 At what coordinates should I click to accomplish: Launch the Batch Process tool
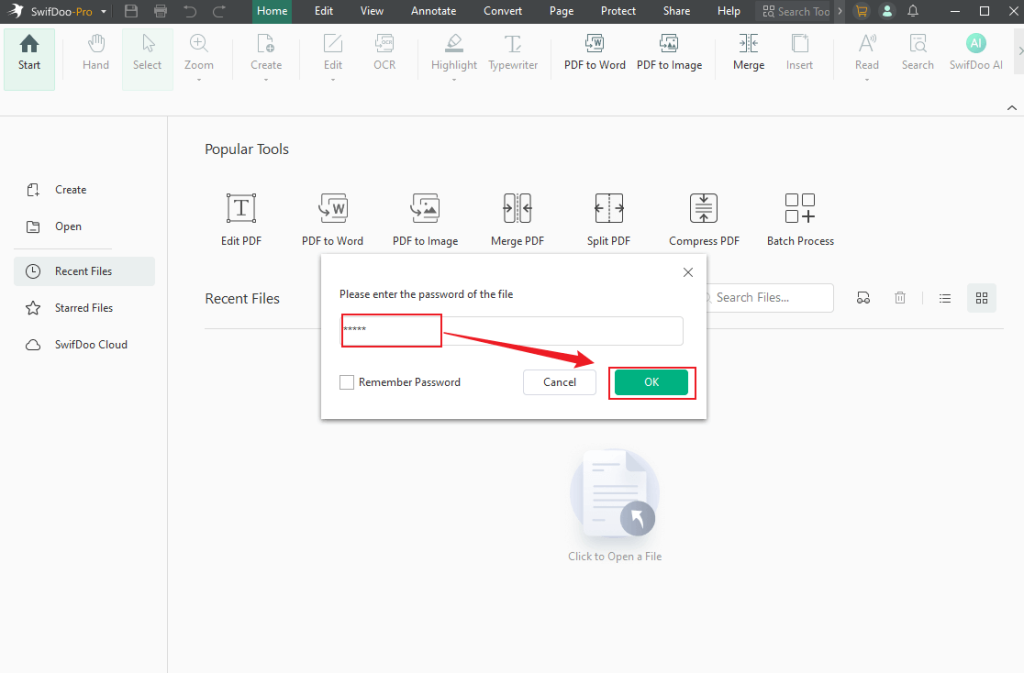click(x=800, y=219)
